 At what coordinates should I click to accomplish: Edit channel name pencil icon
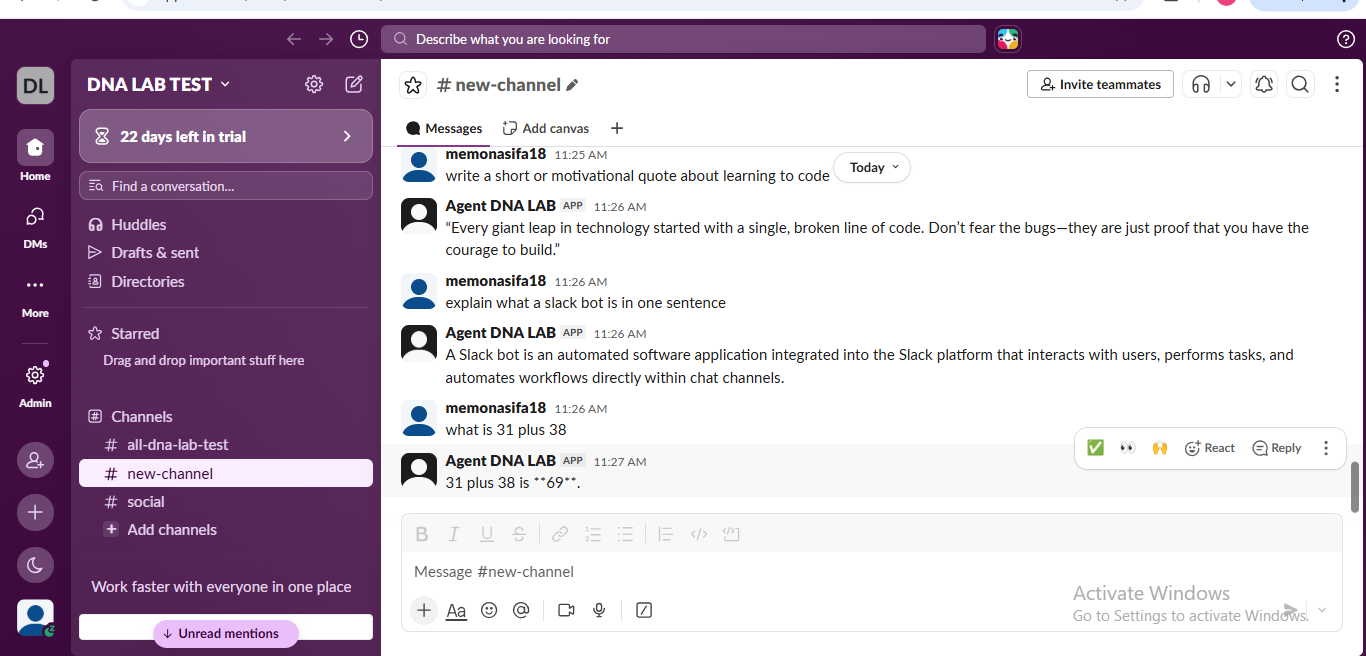572,85
